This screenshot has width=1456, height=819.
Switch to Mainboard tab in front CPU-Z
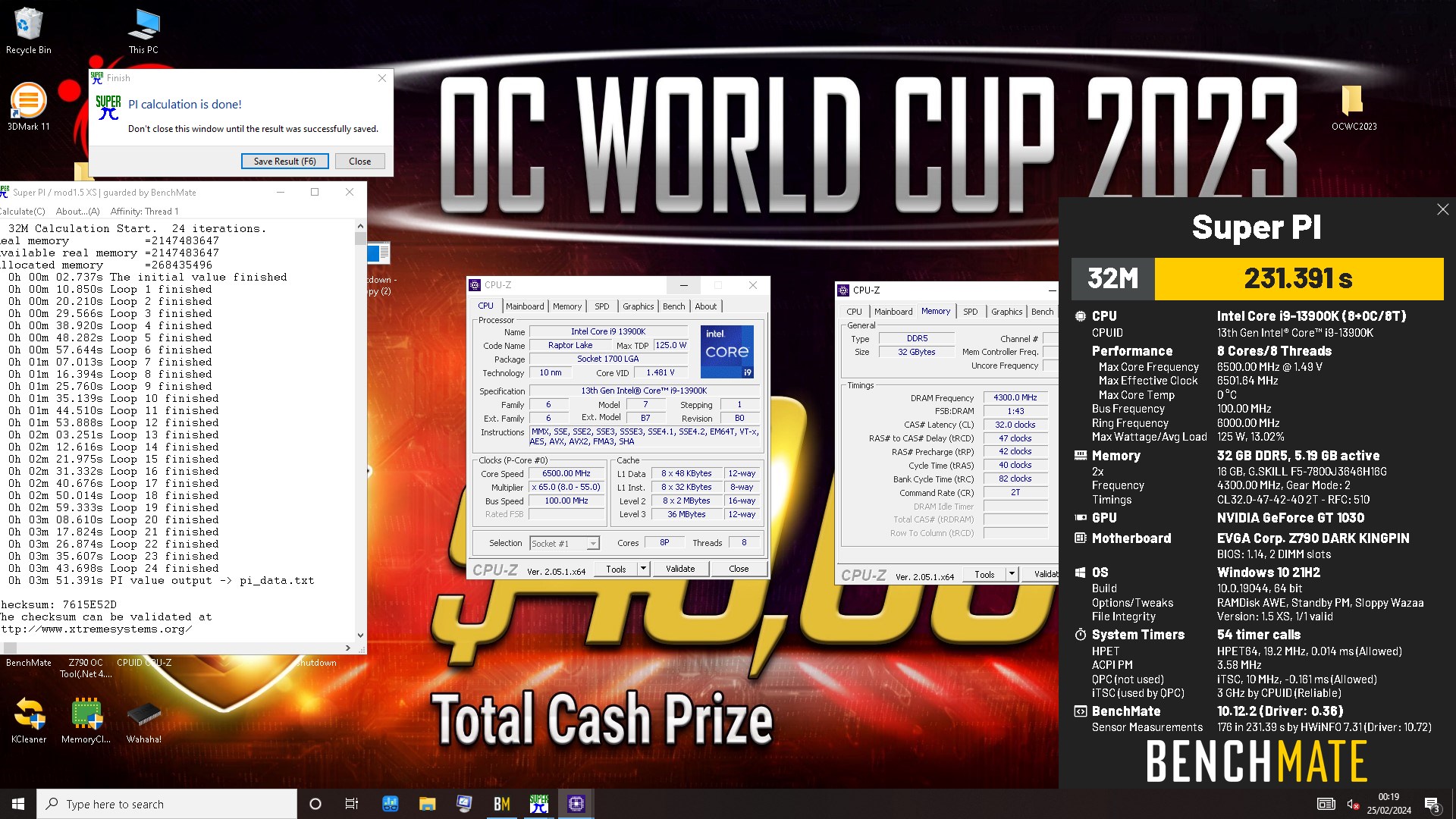coord(525,306)
